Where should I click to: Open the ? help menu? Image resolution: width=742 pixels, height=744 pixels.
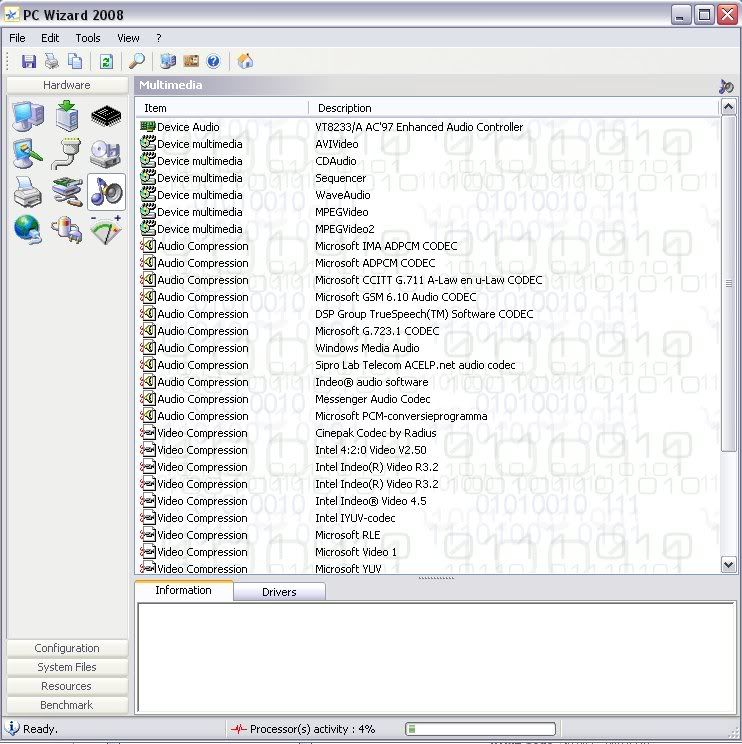click(158, 38)
